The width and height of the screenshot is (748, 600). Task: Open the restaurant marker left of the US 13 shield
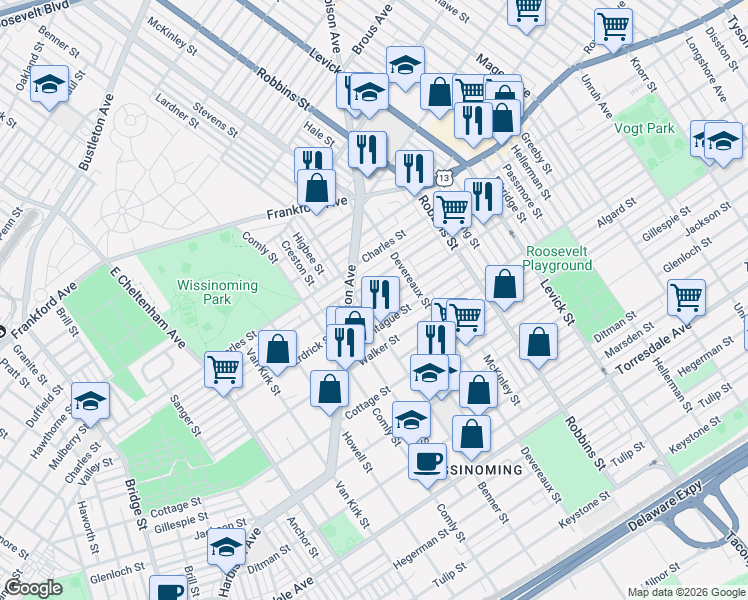coord(415,169)
